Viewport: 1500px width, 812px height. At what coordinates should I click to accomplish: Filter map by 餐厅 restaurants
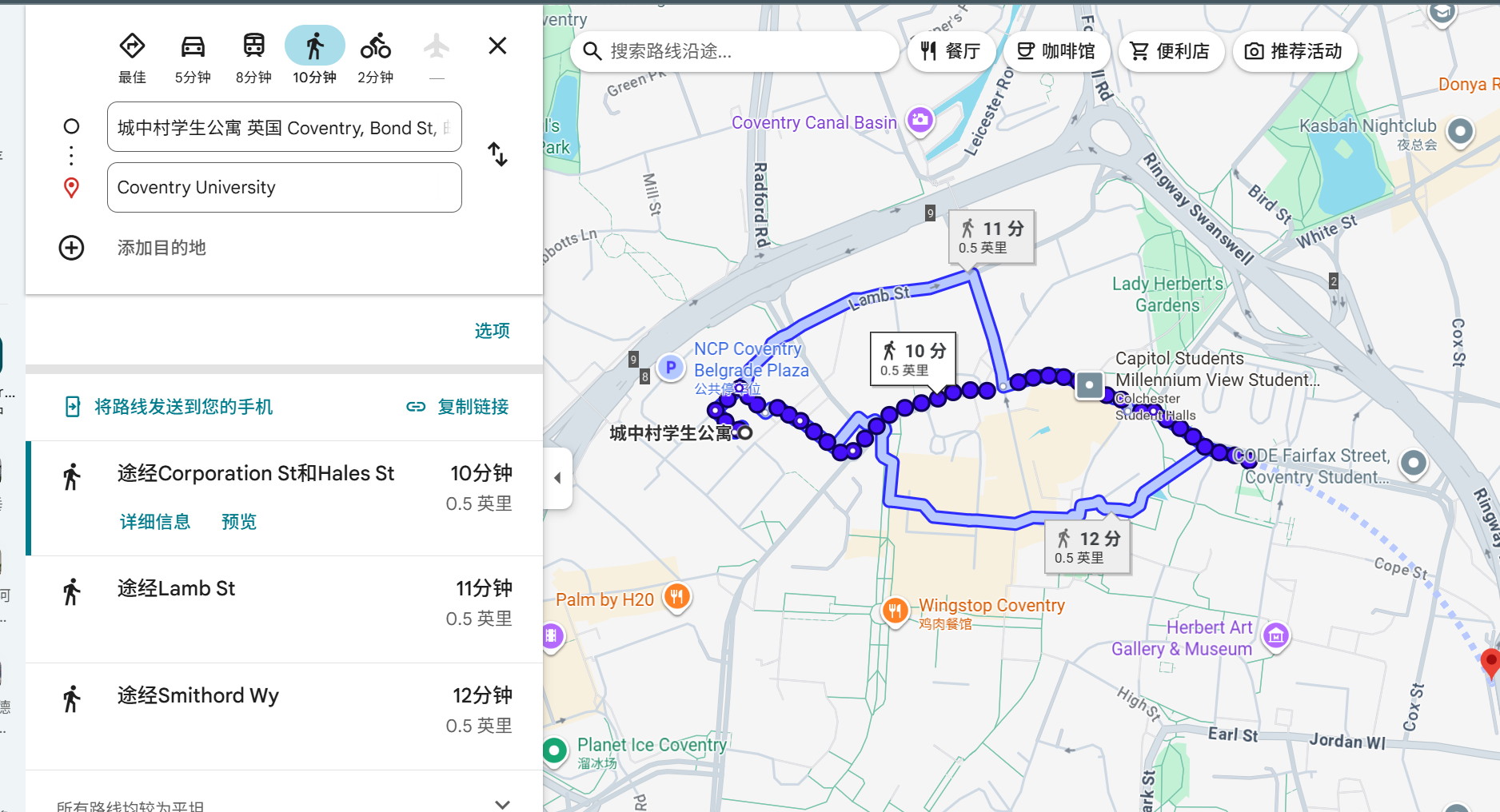pos(951,51)
